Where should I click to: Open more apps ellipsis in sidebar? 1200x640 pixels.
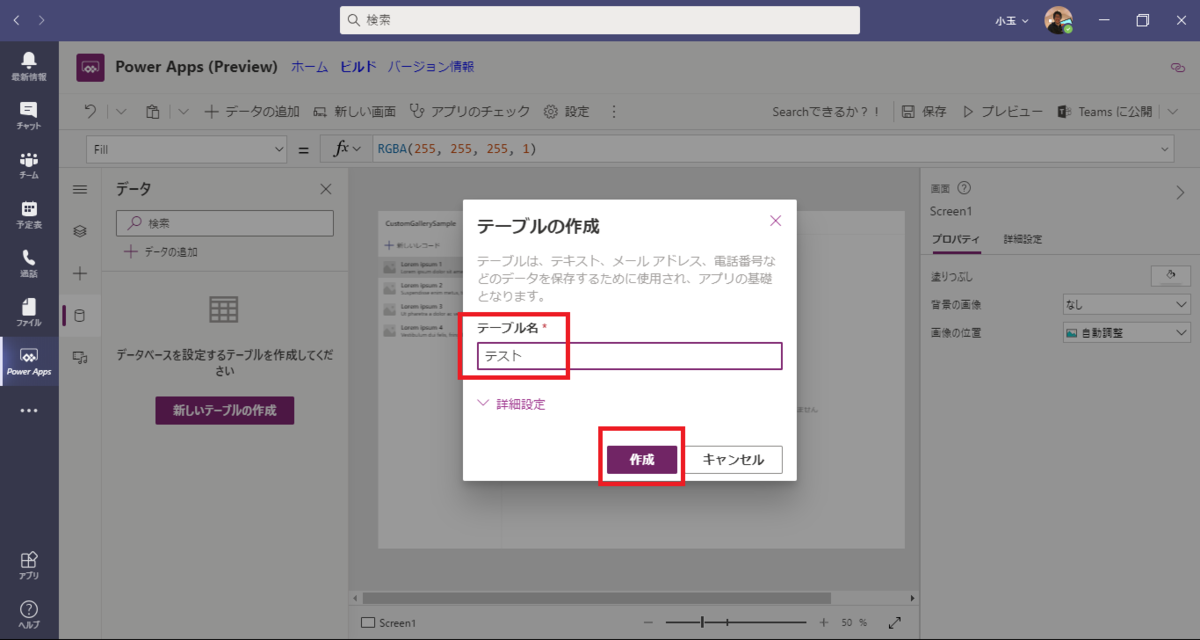click(x=29, y=410)
